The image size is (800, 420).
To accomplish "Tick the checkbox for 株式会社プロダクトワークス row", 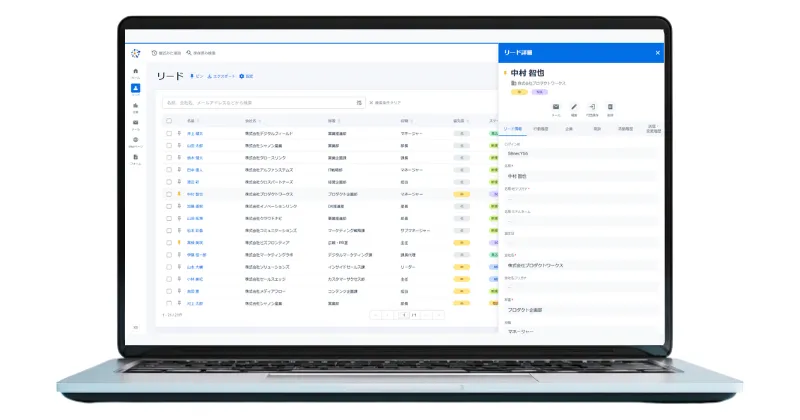I will (168, 194).
